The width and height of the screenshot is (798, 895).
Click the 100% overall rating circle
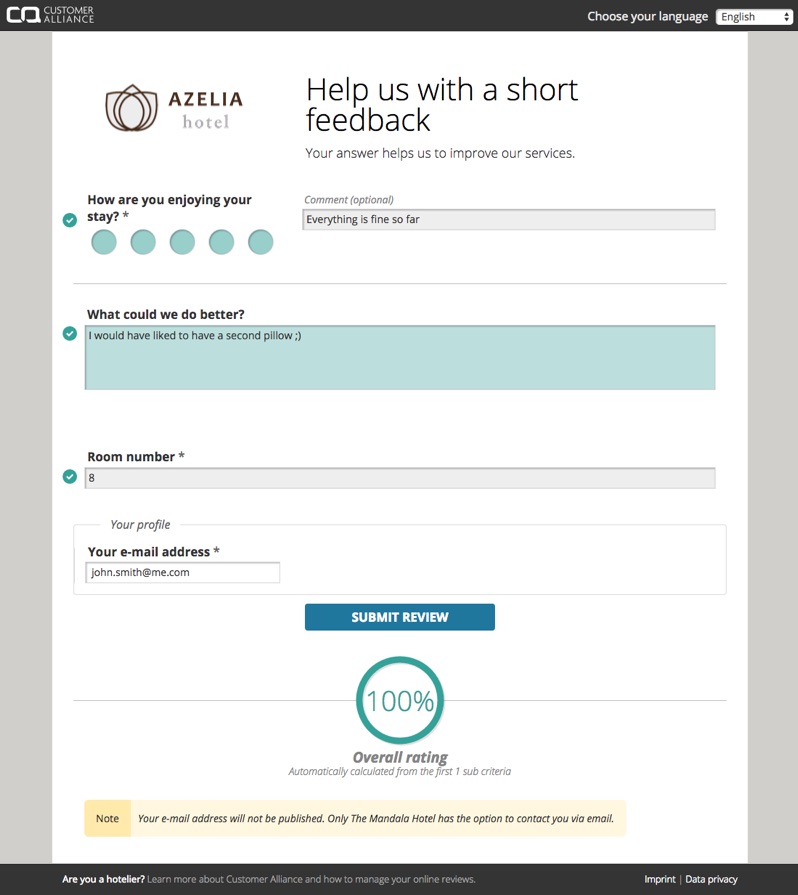point(400,700)
